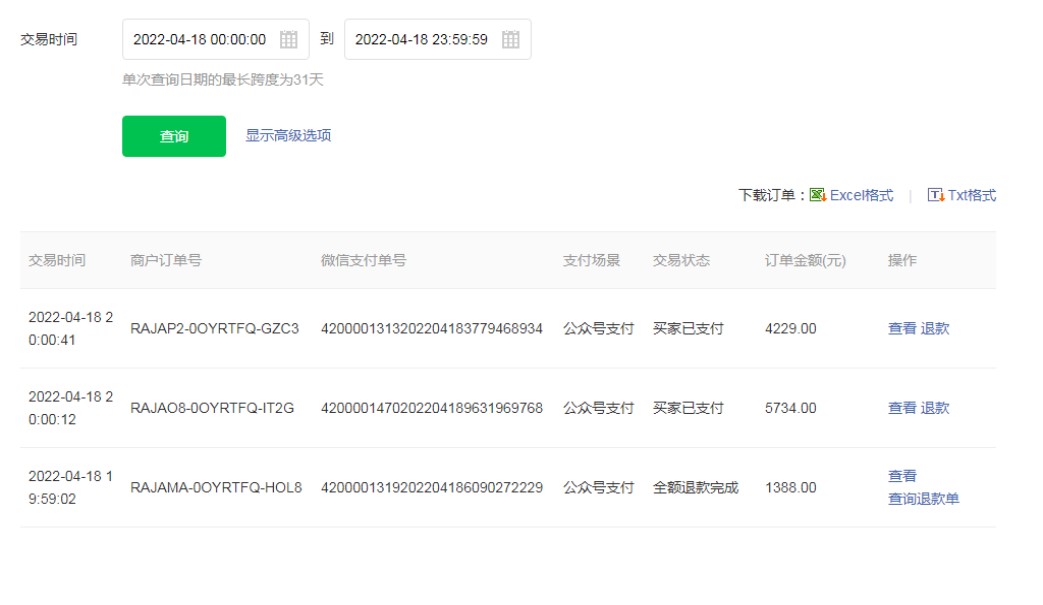
Task: Expand 显示高级选项 advanced options
Action: click(x=289, y=137)
